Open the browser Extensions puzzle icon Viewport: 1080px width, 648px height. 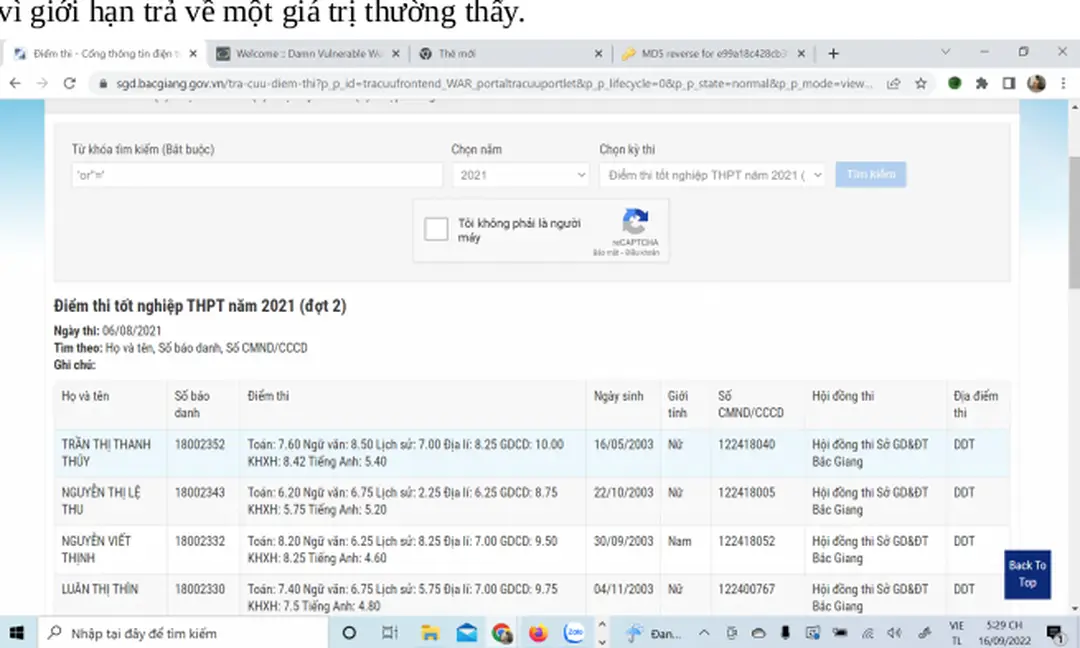981,84
